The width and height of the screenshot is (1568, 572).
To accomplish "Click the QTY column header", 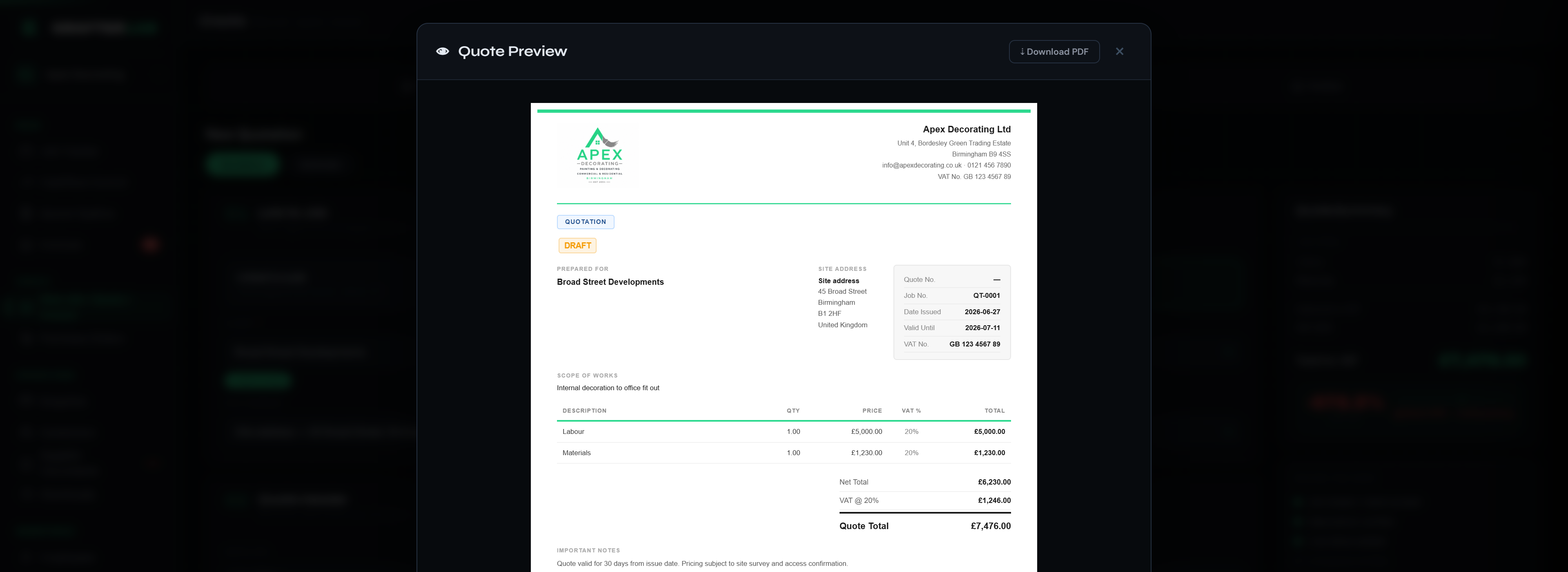I will point(793,411).
